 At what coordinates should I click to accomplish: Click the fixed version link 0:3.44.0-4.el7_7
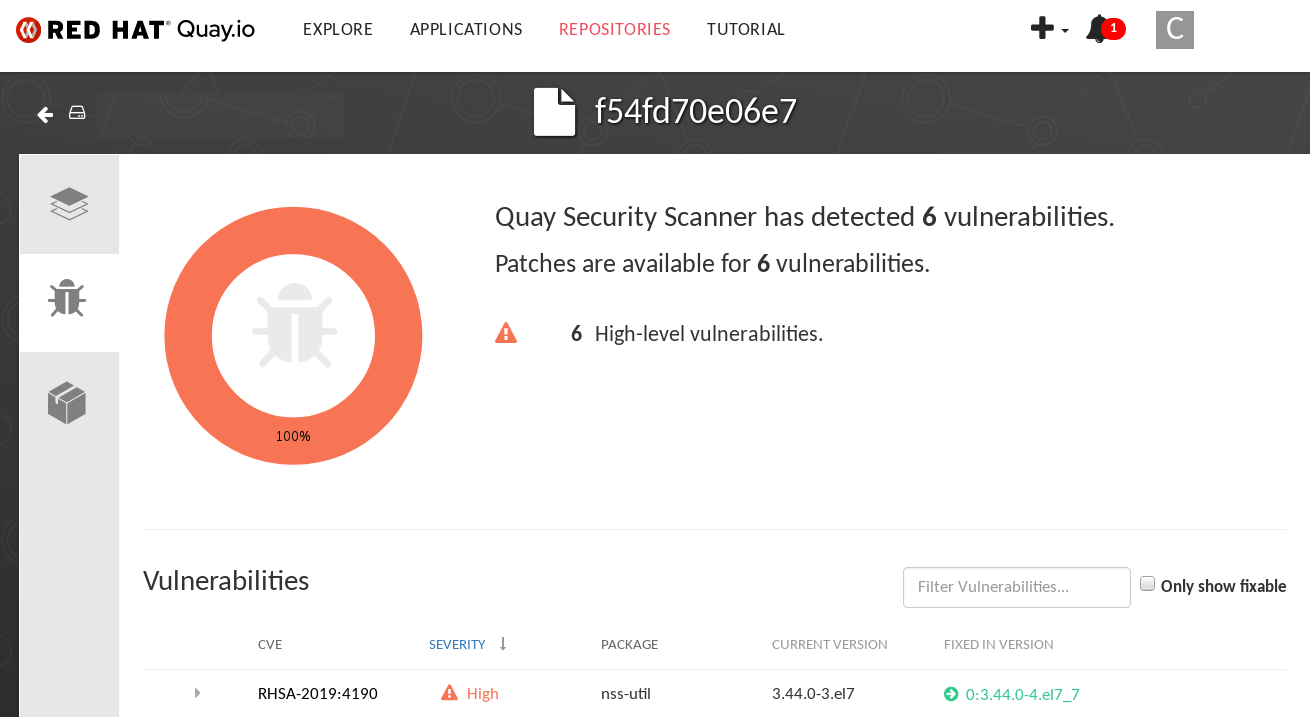point(1021,693)
